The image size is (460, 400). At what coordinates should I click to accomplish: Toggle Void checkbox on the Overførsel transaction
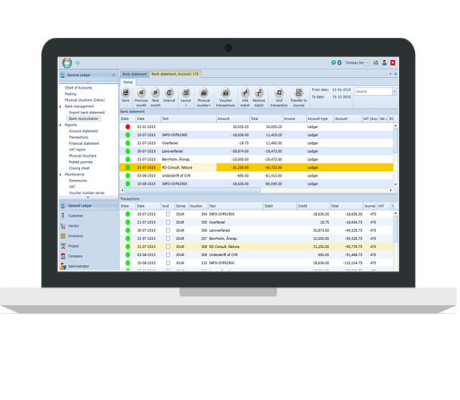[x=168, y=222]
